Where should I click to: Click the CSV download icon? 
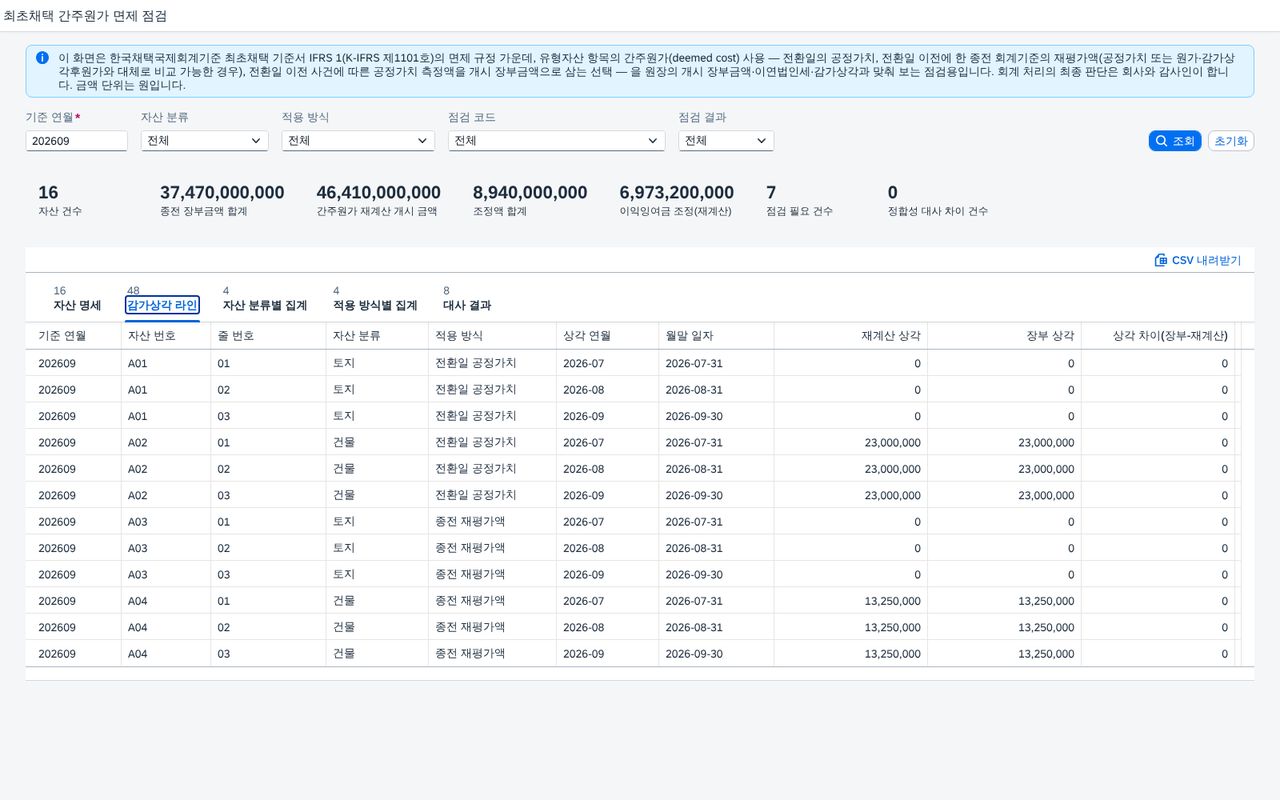1161,260
